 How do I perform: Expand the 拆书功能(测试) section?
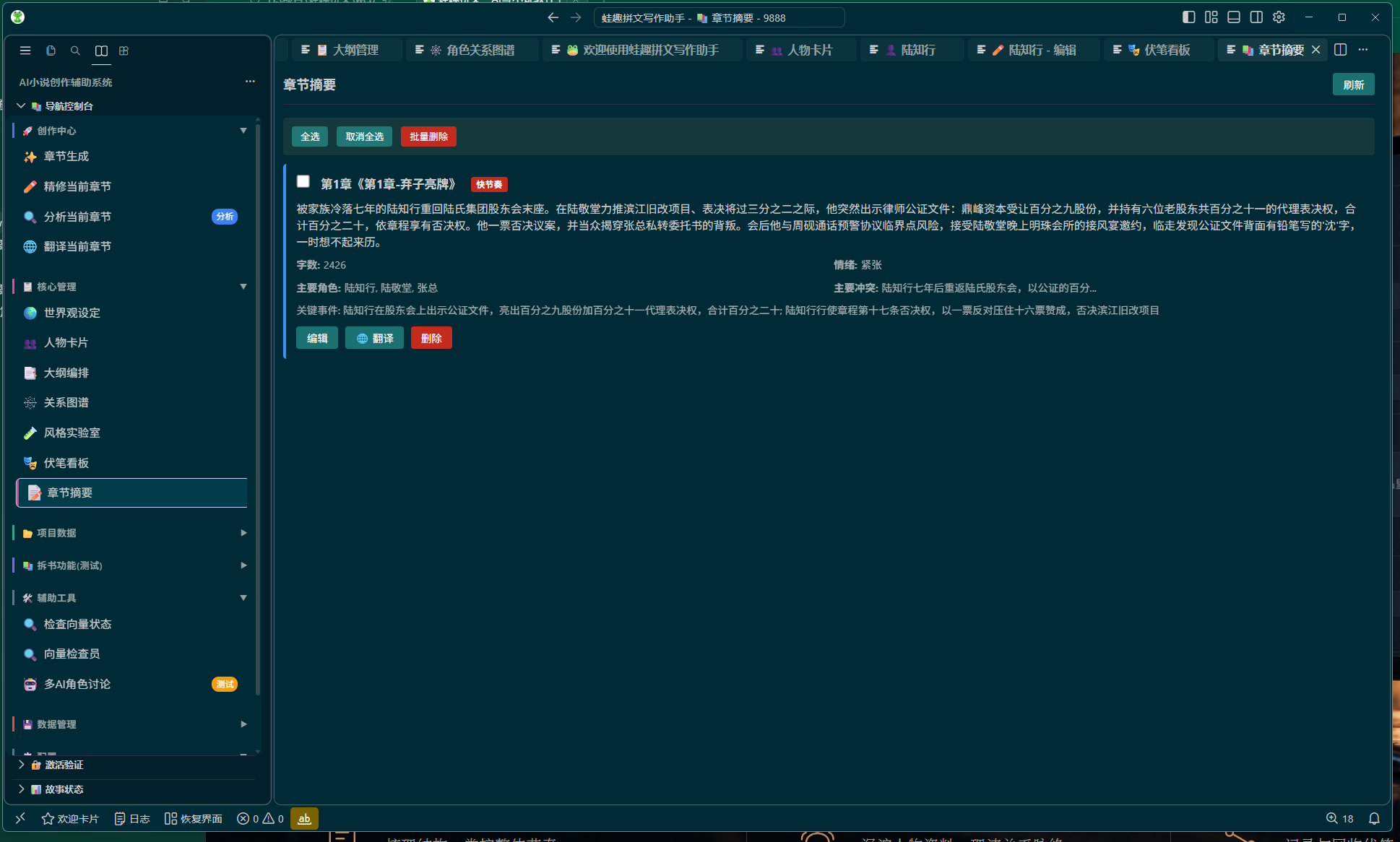coord(243,565)
